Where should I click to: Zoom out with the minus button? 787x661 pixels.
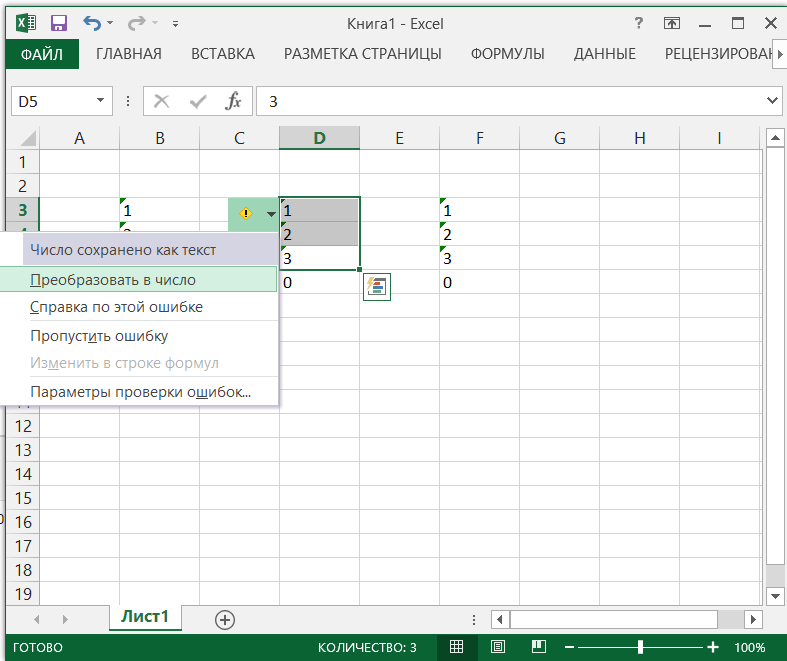click(x=569, y=647)
